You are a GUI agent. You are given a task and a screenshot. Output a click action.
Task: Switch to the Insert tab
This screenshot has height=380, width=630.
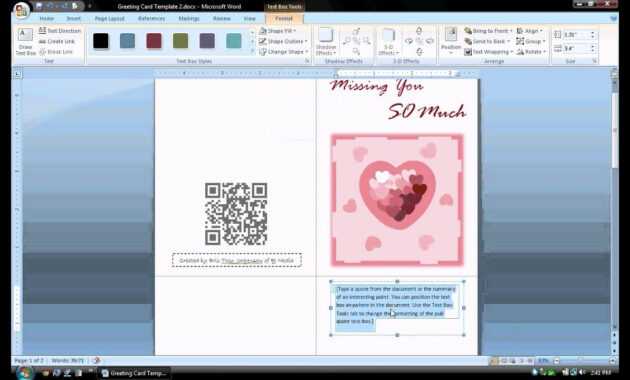coord(74,18)
